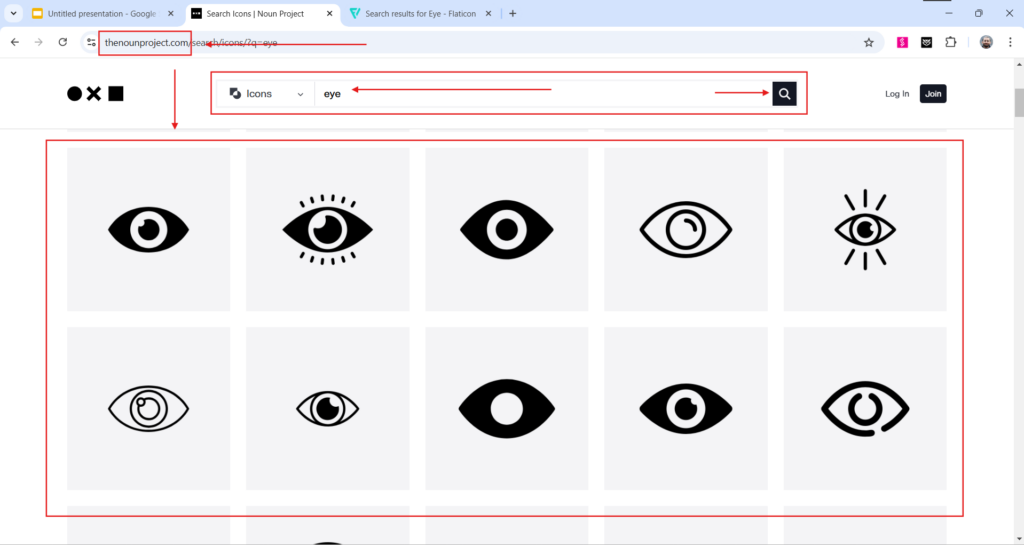This screenshot has width=1024, height=545.
Task: Click the search field containing "eye"
Action: (x=540, y=94)
